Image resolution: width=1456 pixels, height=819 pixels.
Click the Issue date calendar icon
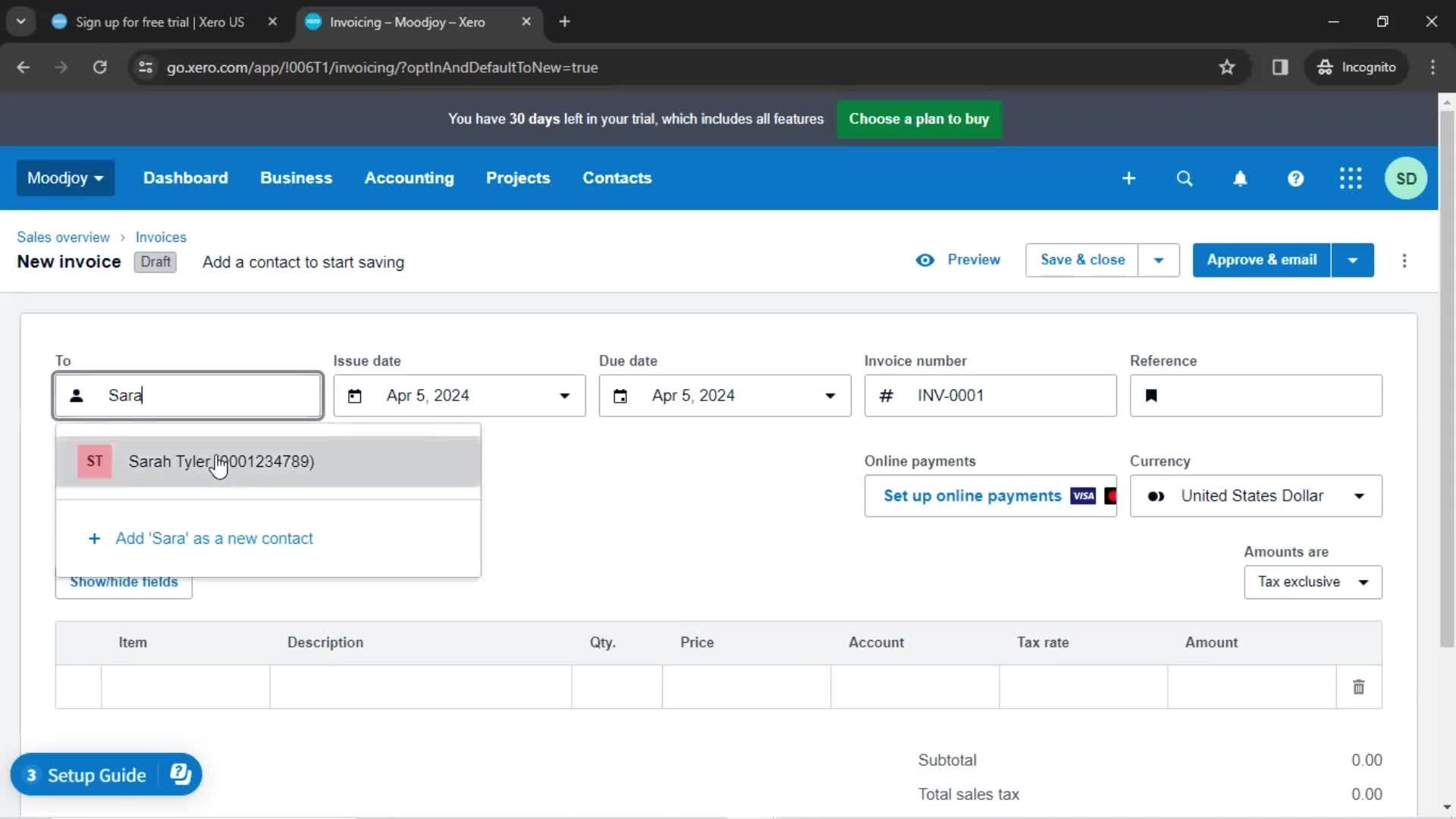(354, 396)
